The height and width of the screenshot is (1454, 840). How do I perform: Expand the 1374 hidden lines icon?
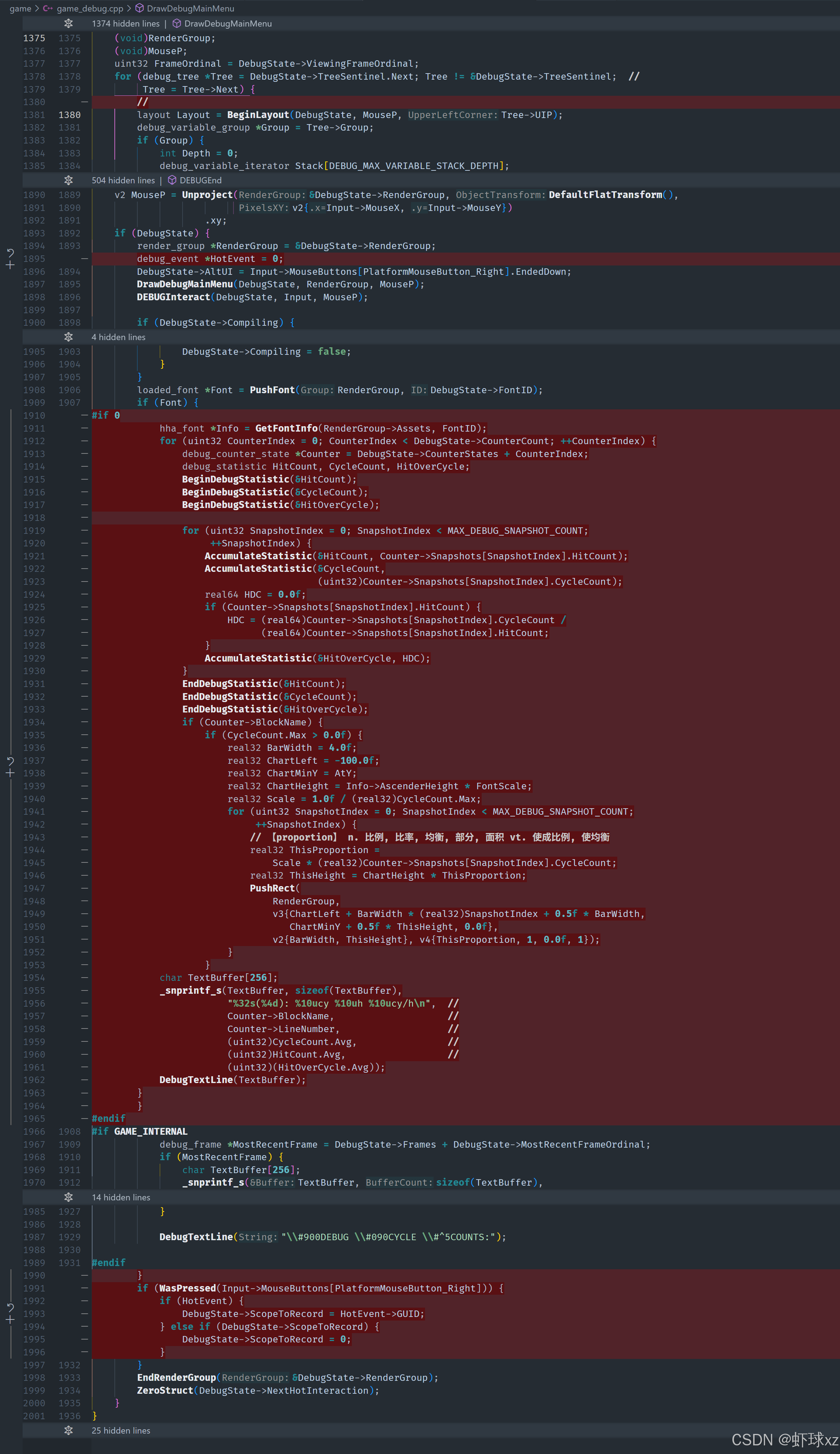pos(68,23)
